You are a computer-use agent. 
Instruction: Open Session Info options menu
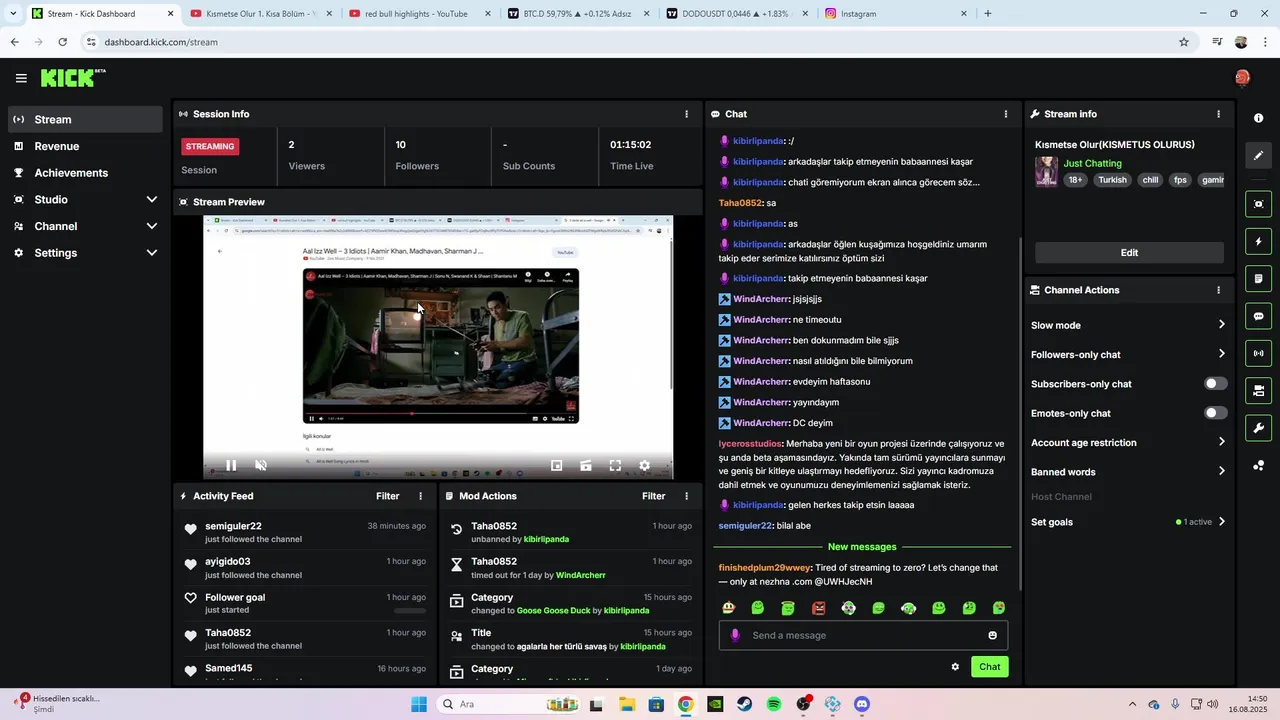click(x=686, y=114)
